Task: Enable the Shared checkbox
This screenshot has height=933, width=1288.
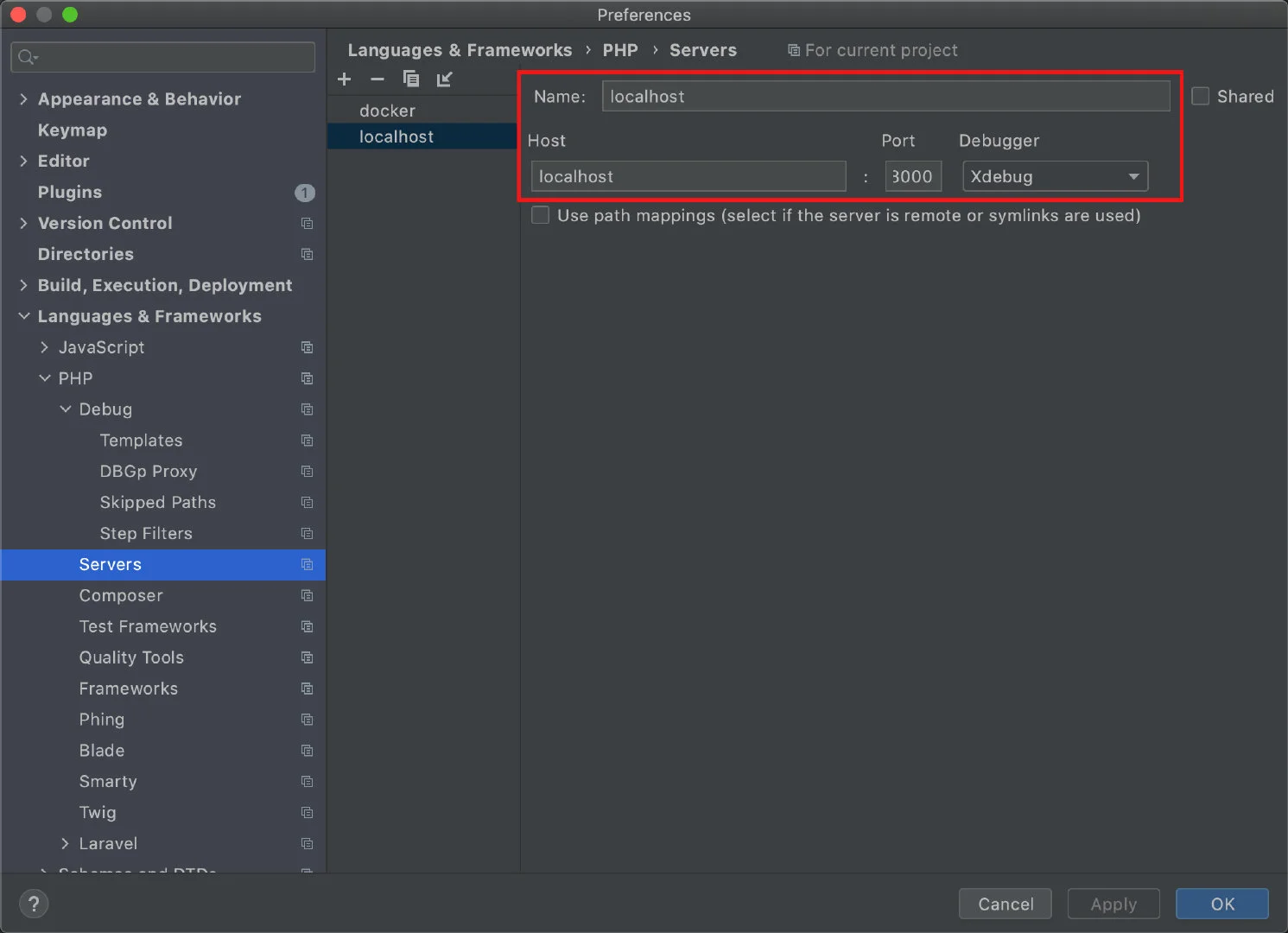Action: pyautogui.click(x=1200, y=97)
